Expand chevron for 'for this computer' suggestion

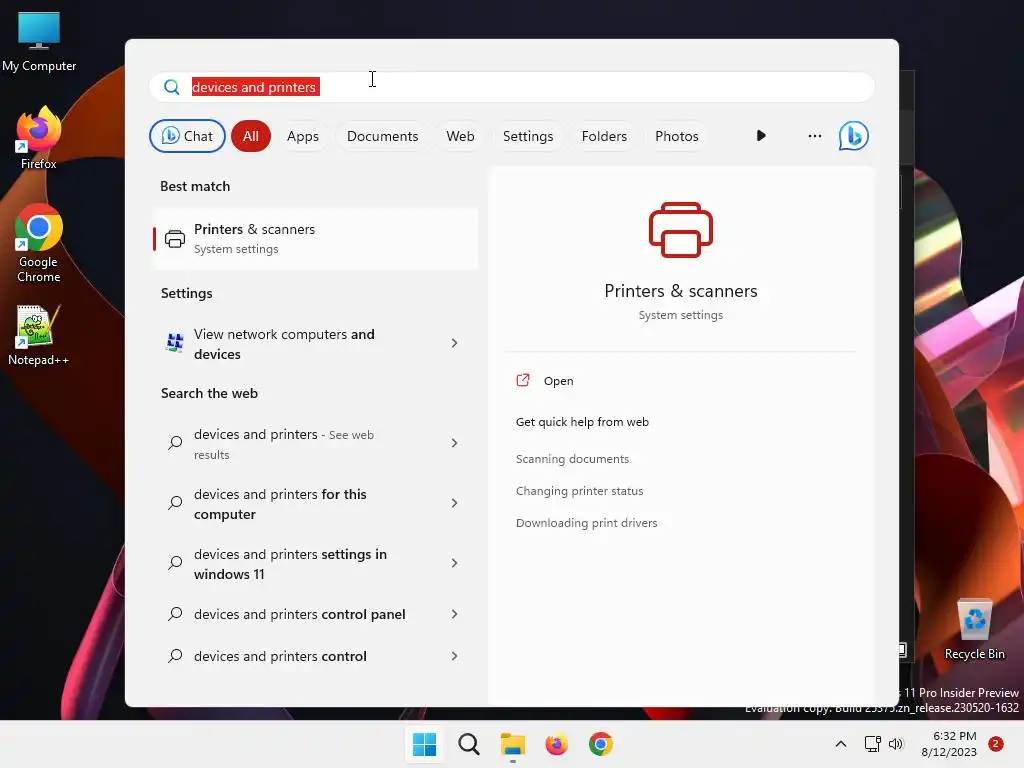pos(455,503)
